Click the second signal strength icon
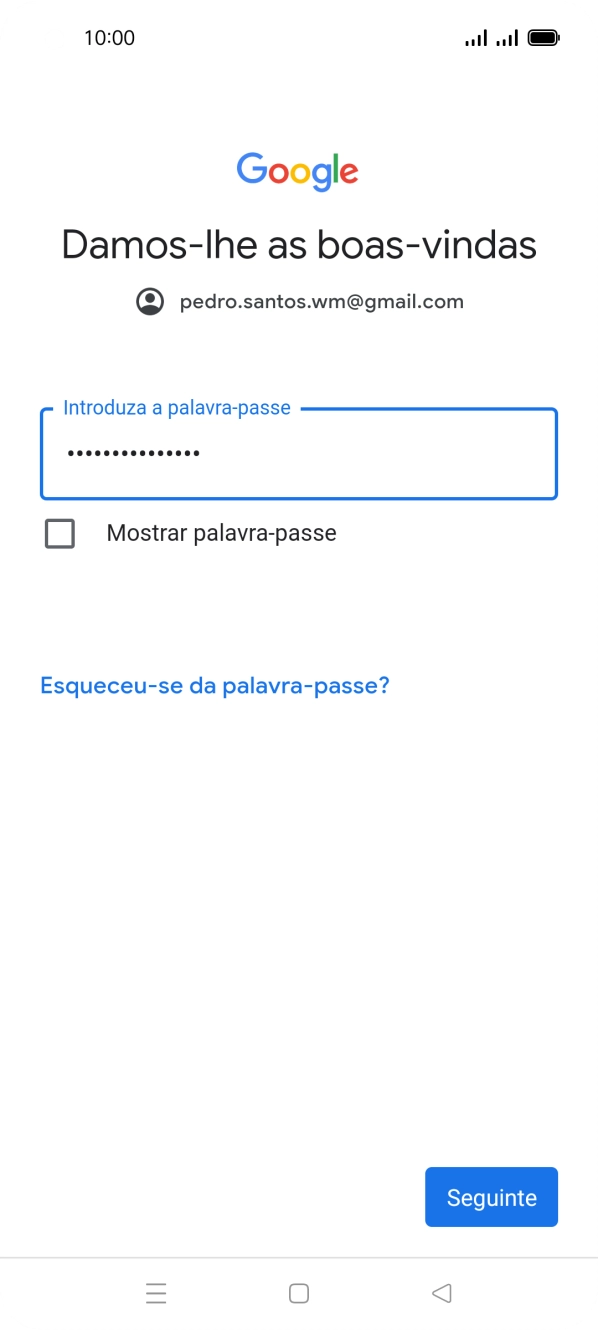The image size is (598, 1330). pyautogui.click(x=505, y=37)
